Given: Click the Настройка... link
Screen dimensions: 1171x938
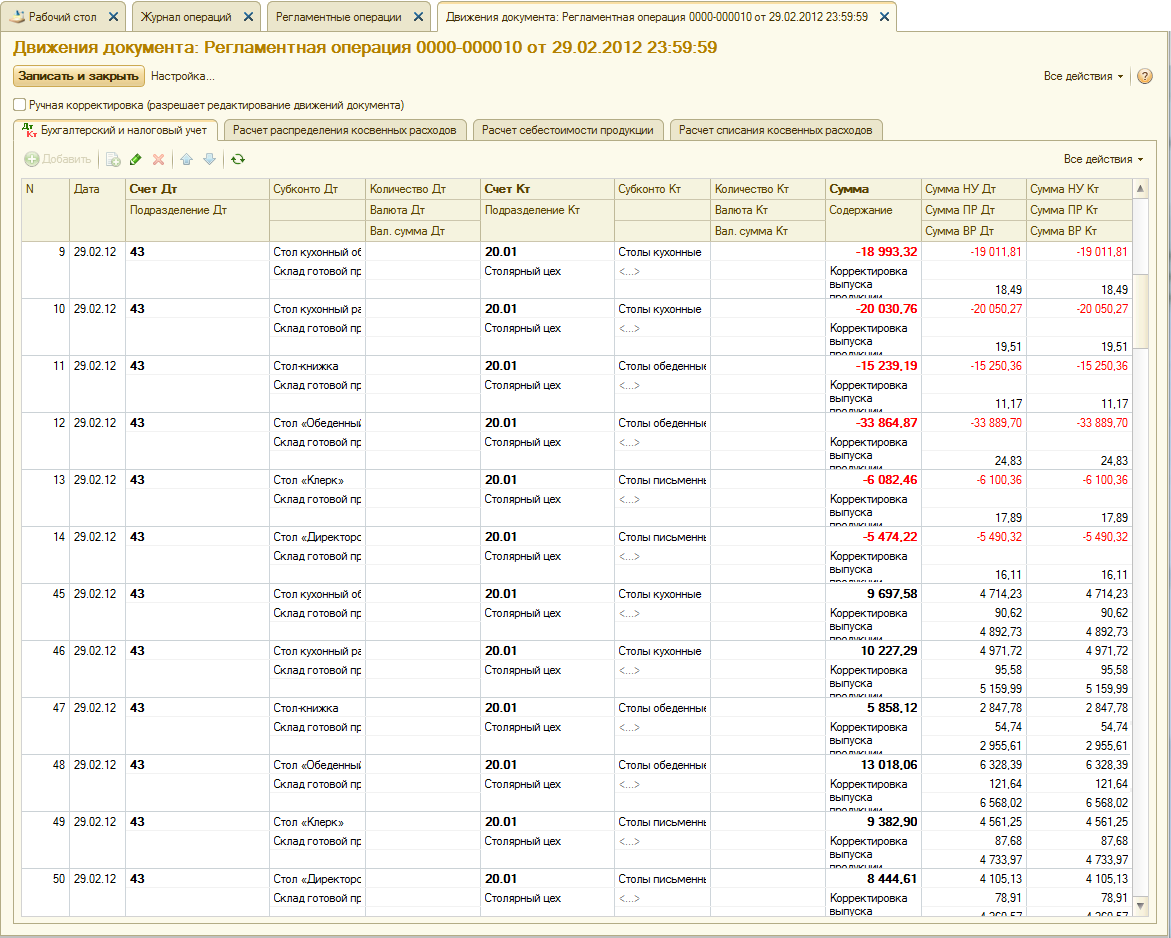Looking at the screenshot, I should pyautogui.click(x=182, y=76).
